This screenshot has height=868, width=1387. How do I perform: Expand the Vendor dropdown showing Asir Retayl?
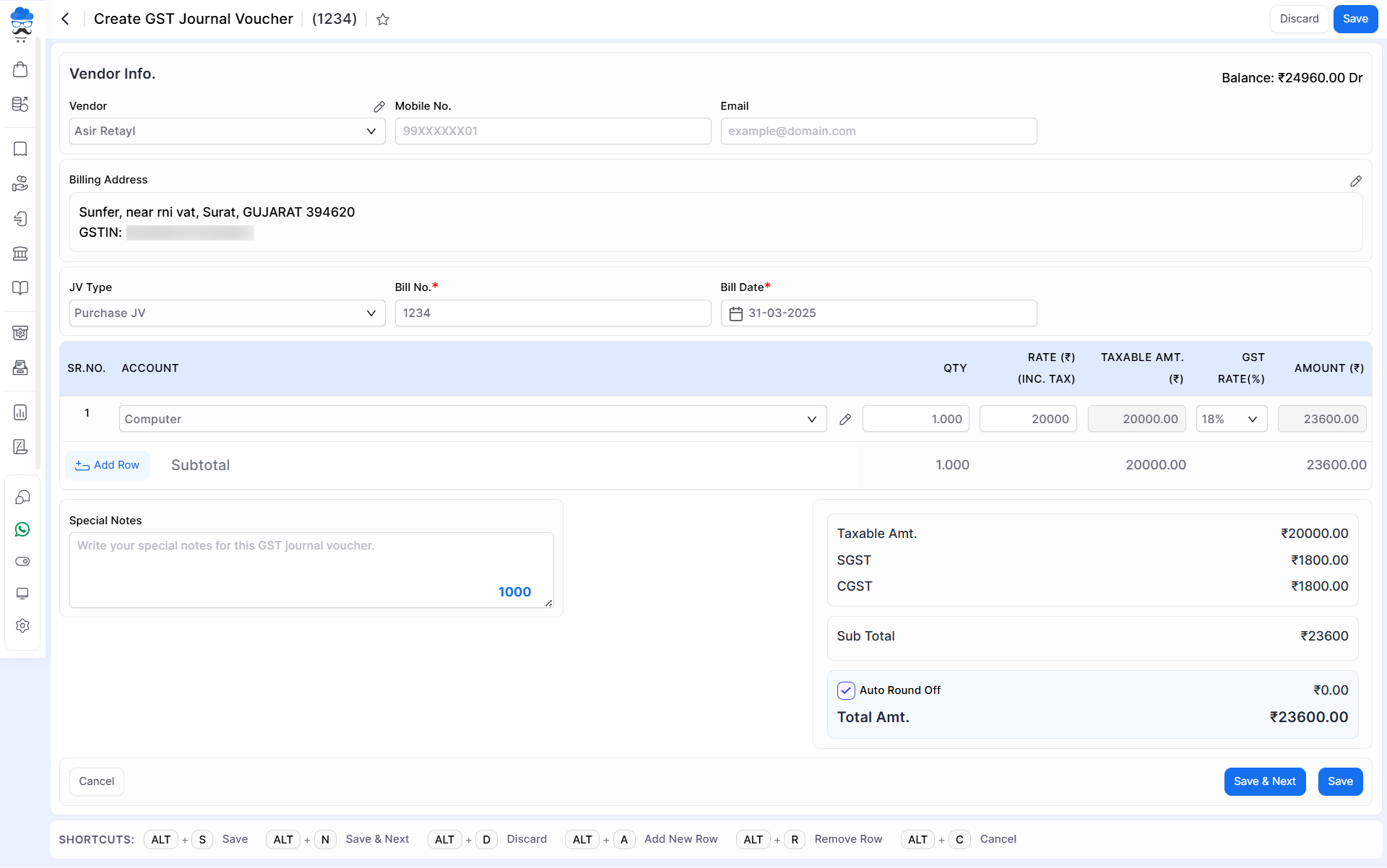(228, 131)
